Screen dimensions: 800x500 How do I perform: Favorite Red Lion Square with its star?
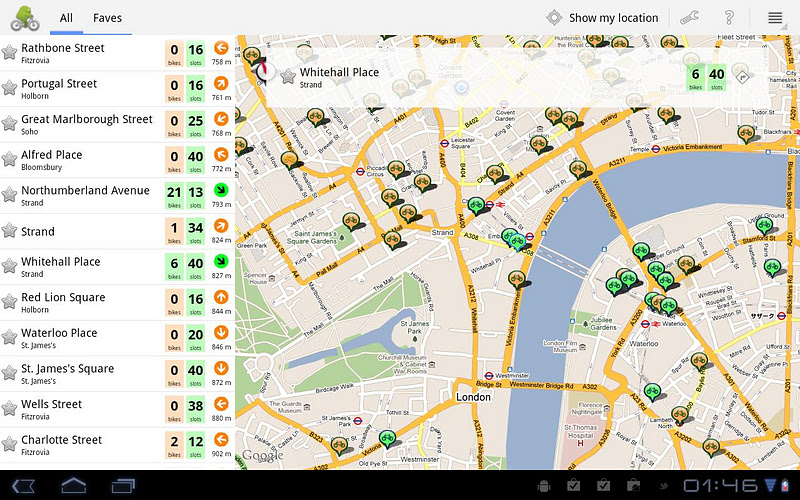[x=9, y=302]
